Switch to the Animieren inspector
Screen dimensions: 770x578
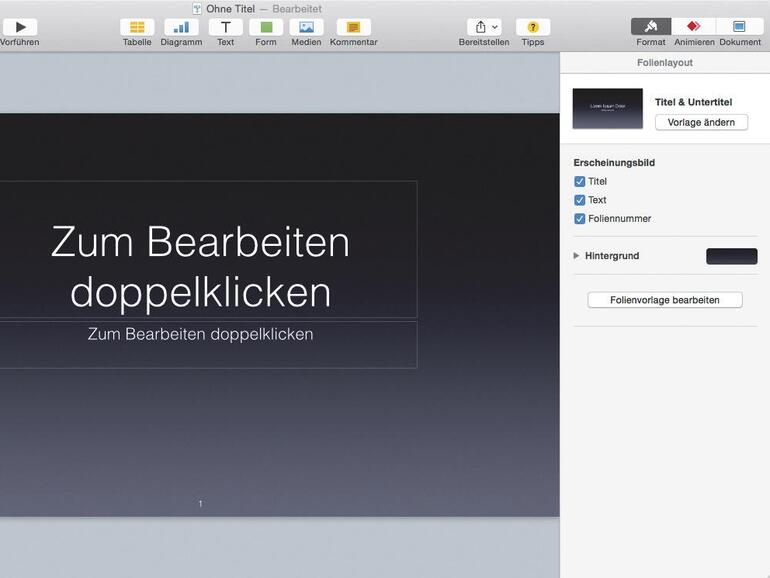[x=693, y=27]
